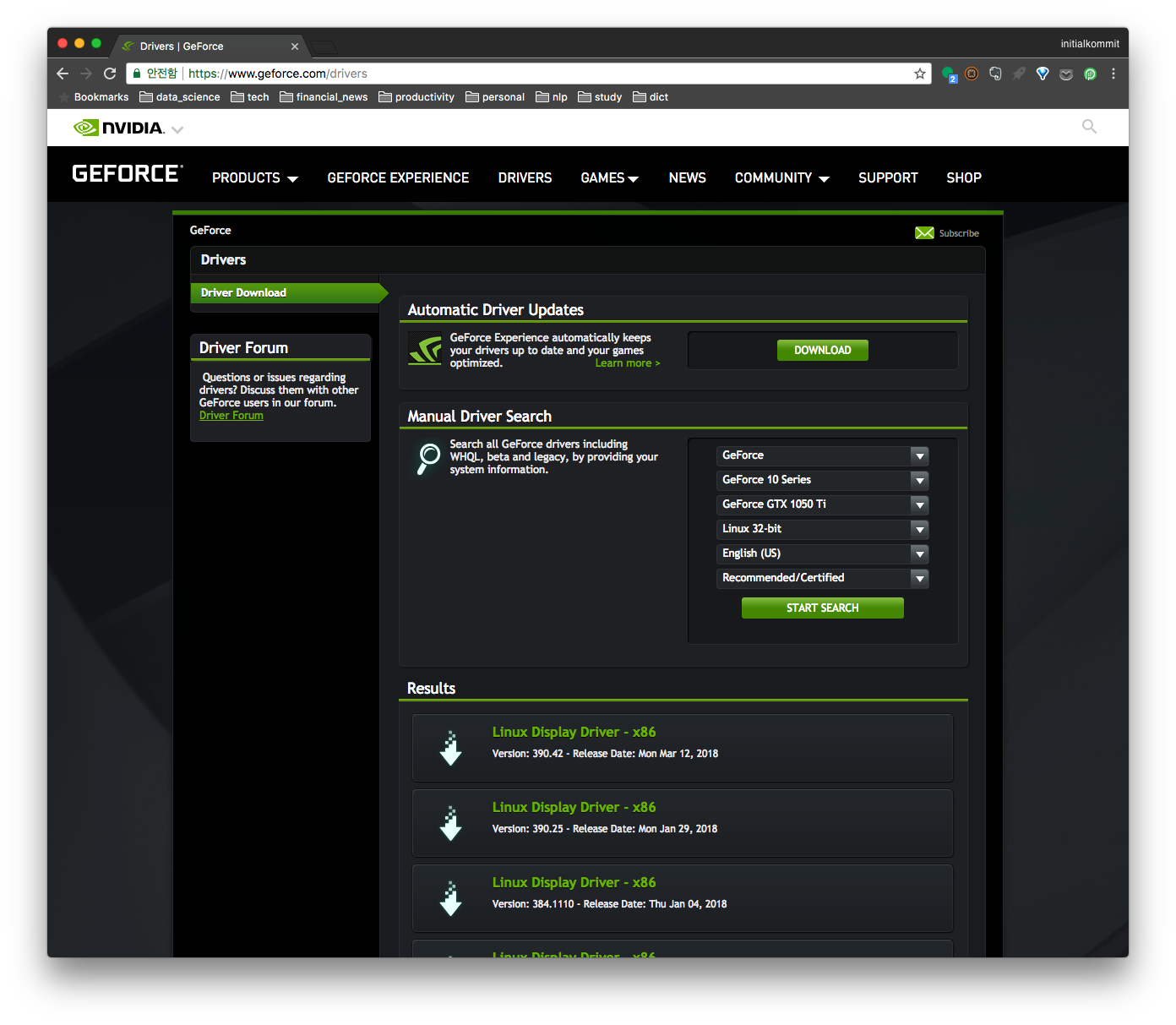1176x1025 pixels.
Task: Click download arrow for driver version 384.1110
Action: [451, 898]
